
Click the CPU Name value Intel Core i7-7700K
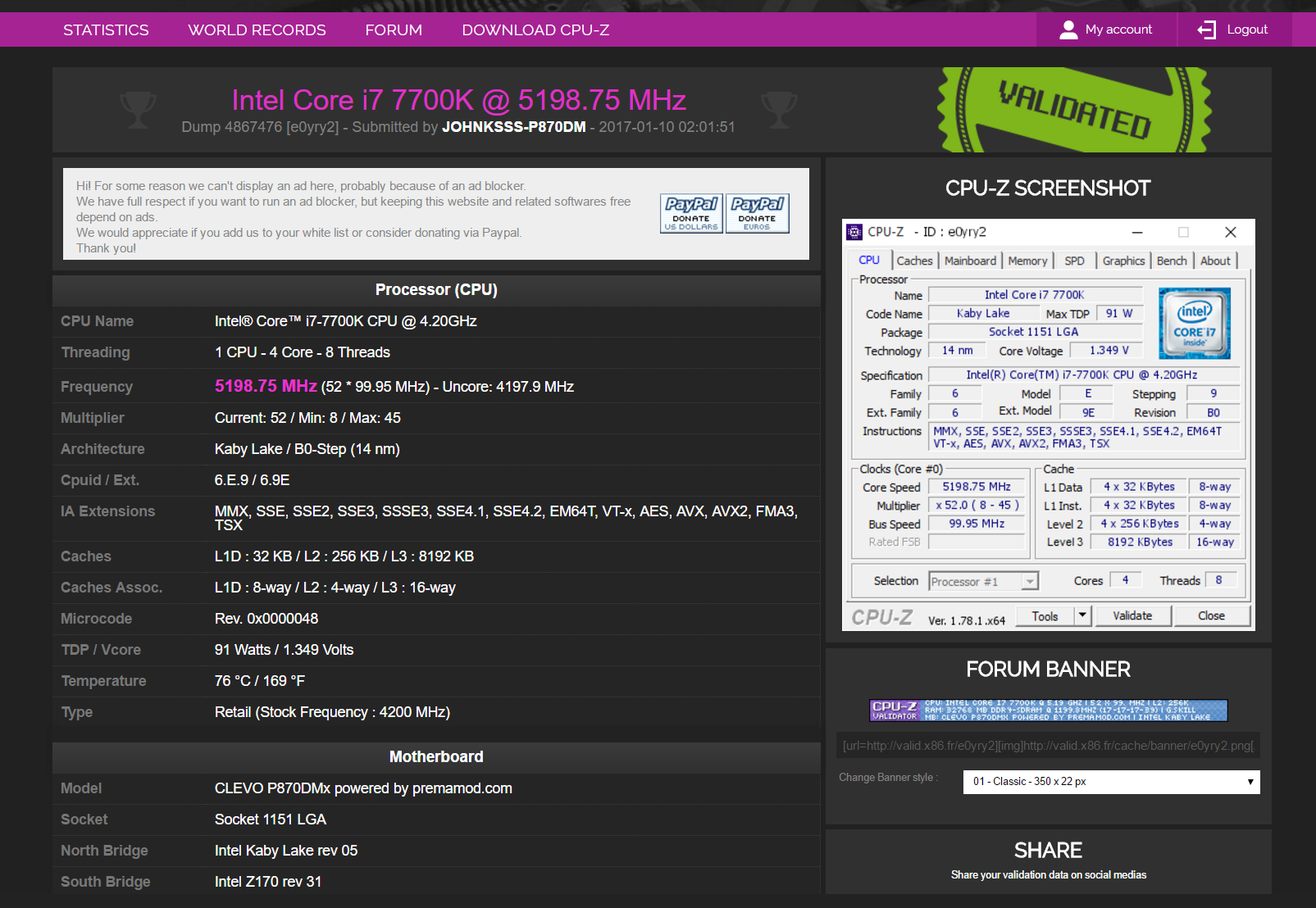tap(345, 321)
